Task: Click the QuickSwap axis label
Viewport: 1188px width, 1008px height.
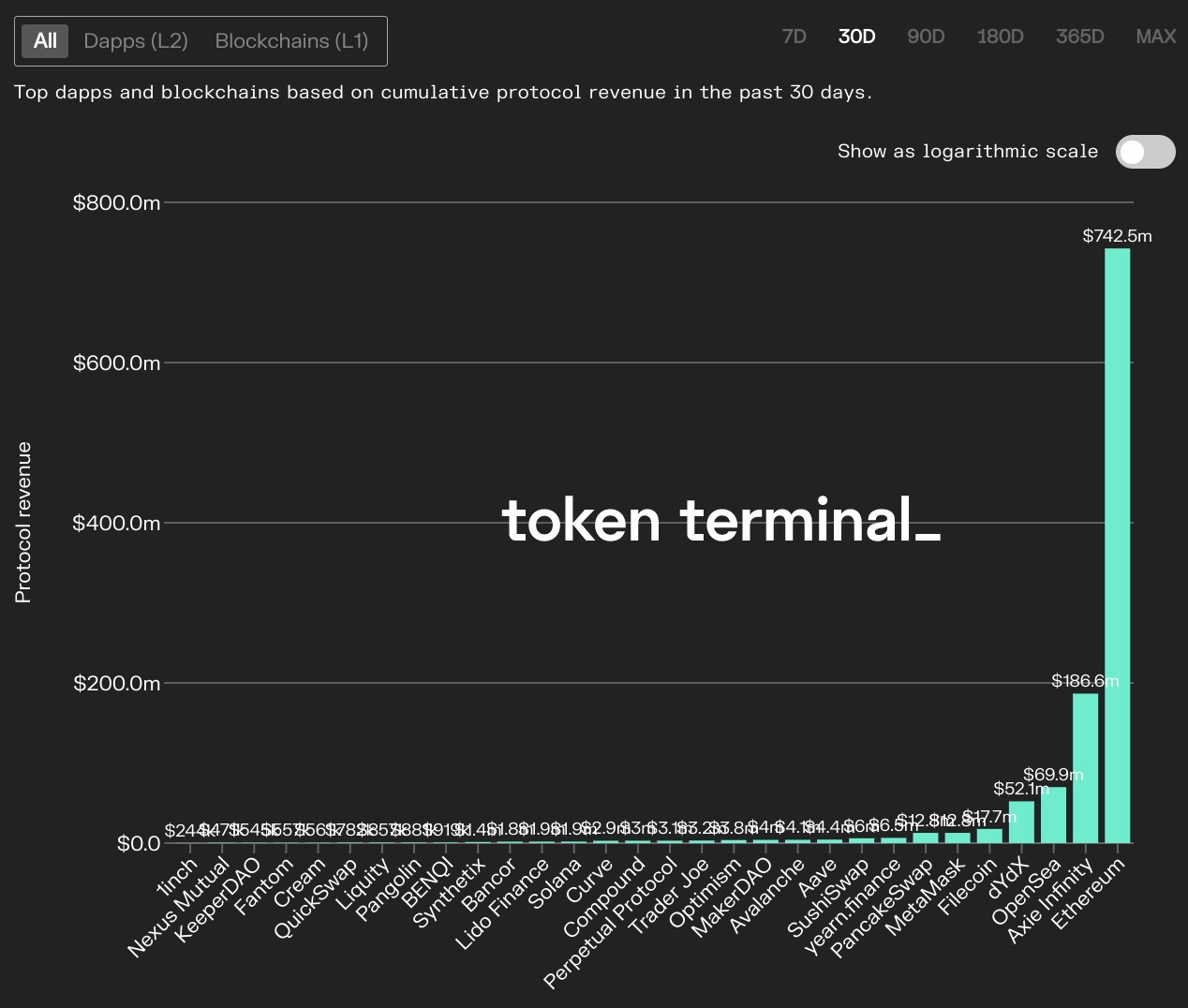Action: click(316, 898)
